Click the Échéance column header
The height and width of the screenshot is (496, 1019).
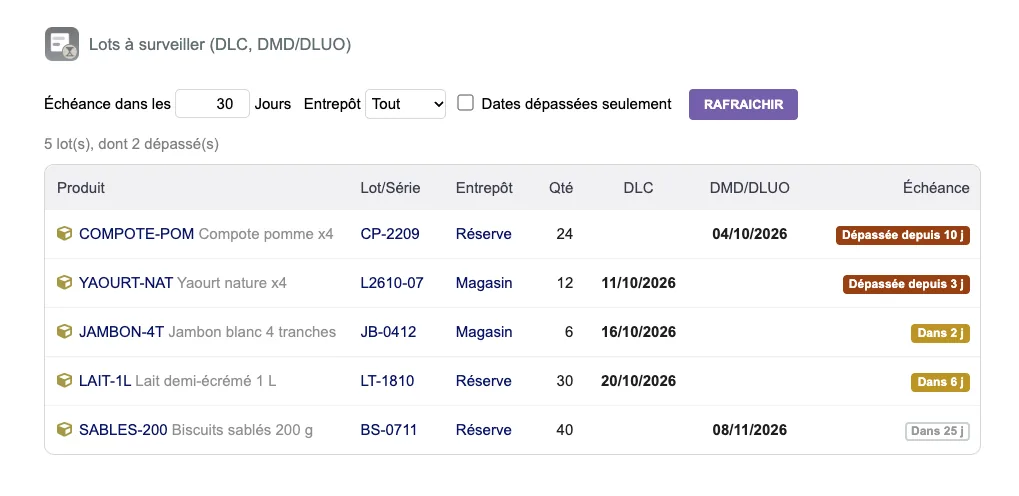tap(936, 188)
